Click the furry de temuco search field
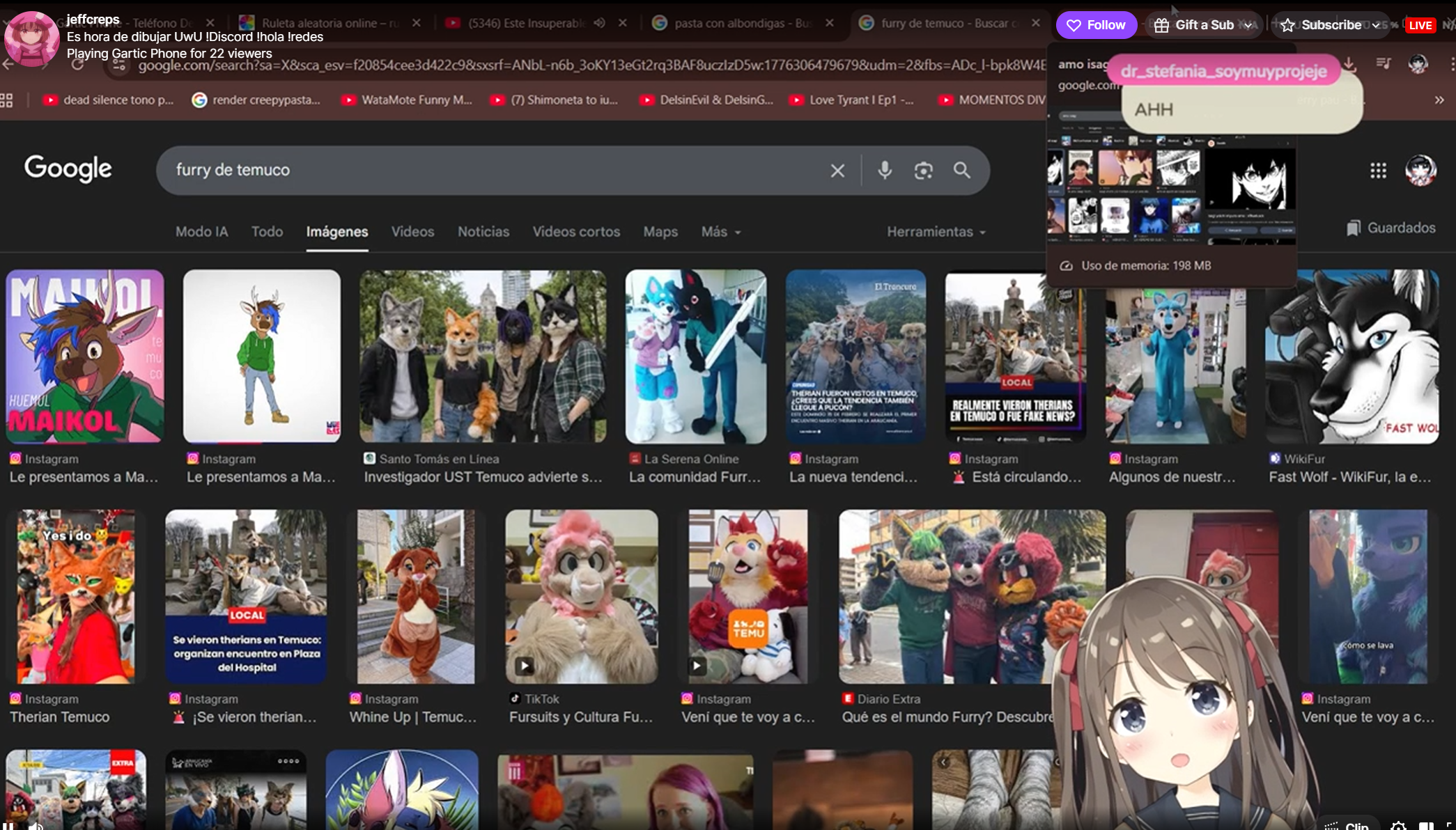 [x=488, y=170]
